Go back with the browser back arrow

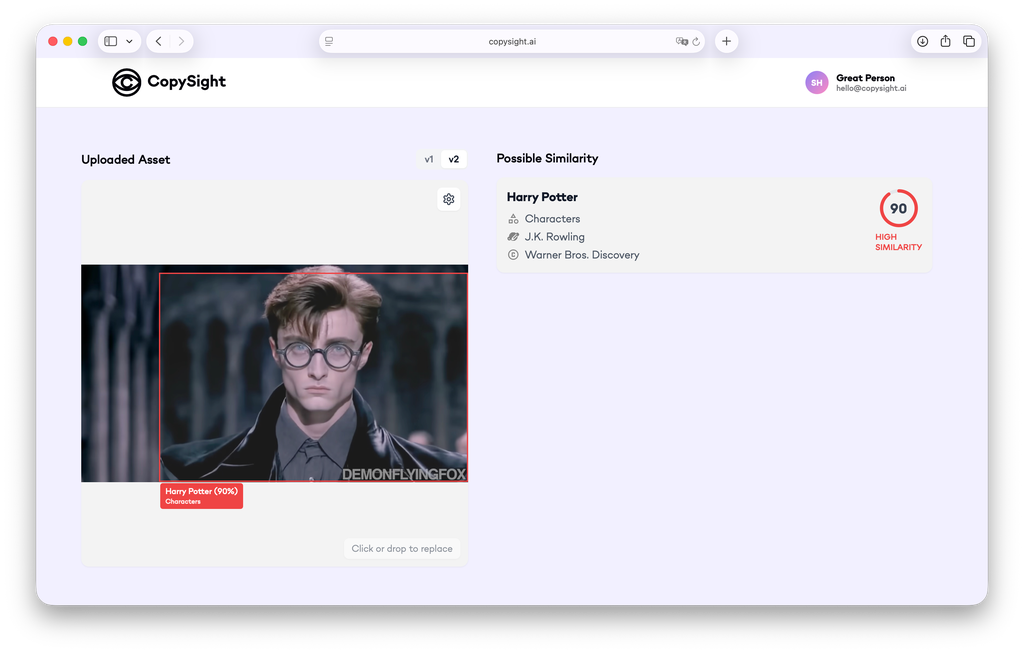159,41
